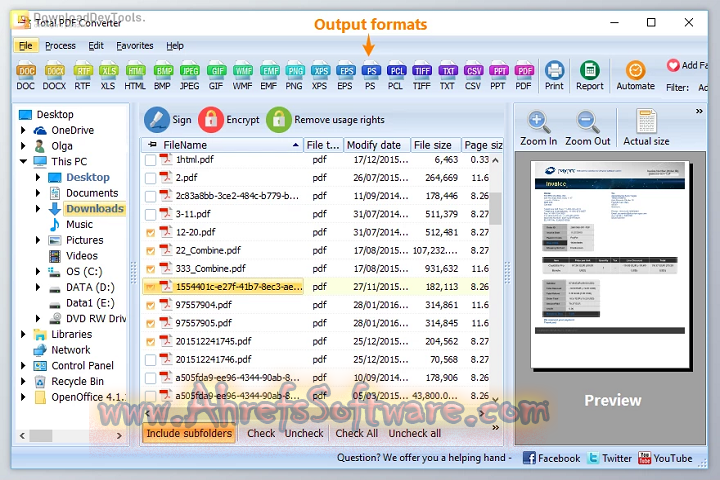
Task: Tick checkbox for 3-11.pdf
Action: pos(150,215)
